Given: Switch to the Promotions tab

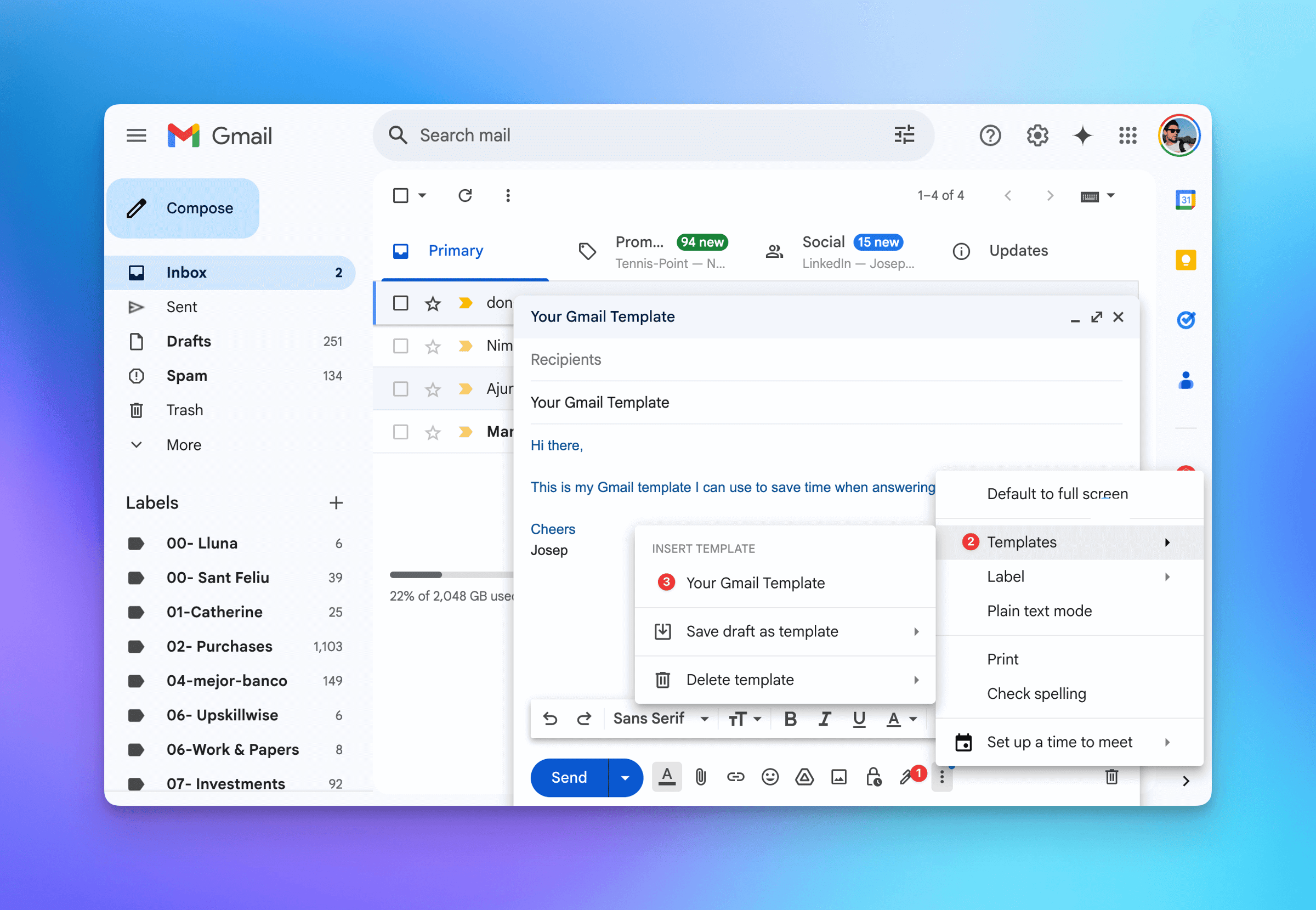Looking at the screenshot, I should [653, 251].
